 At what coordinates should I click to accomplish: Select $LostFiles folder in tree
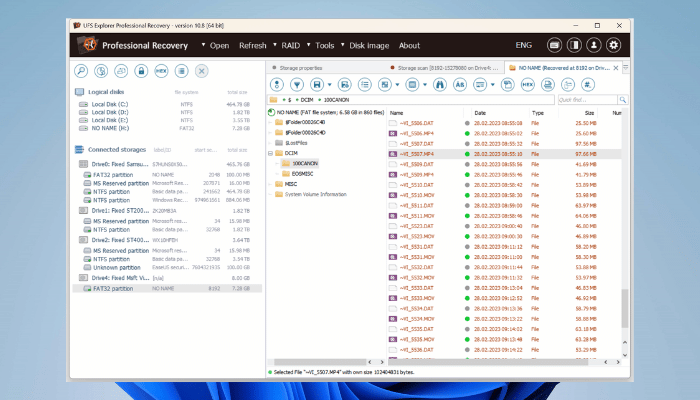pyautogui.click(x=296, y=143)
